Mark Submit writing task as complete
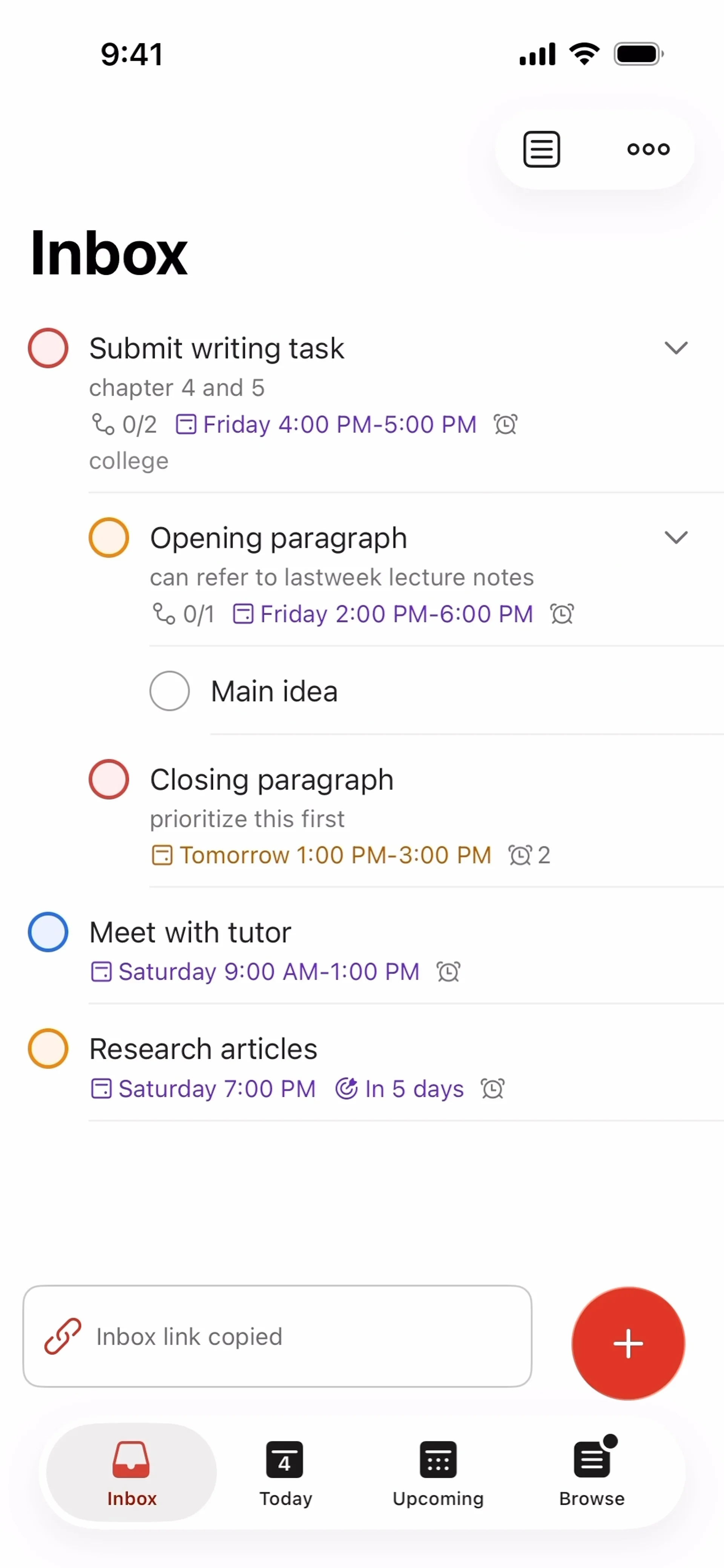The width and height of the screenshot is (724, 1568). click(x=48, y=348)
